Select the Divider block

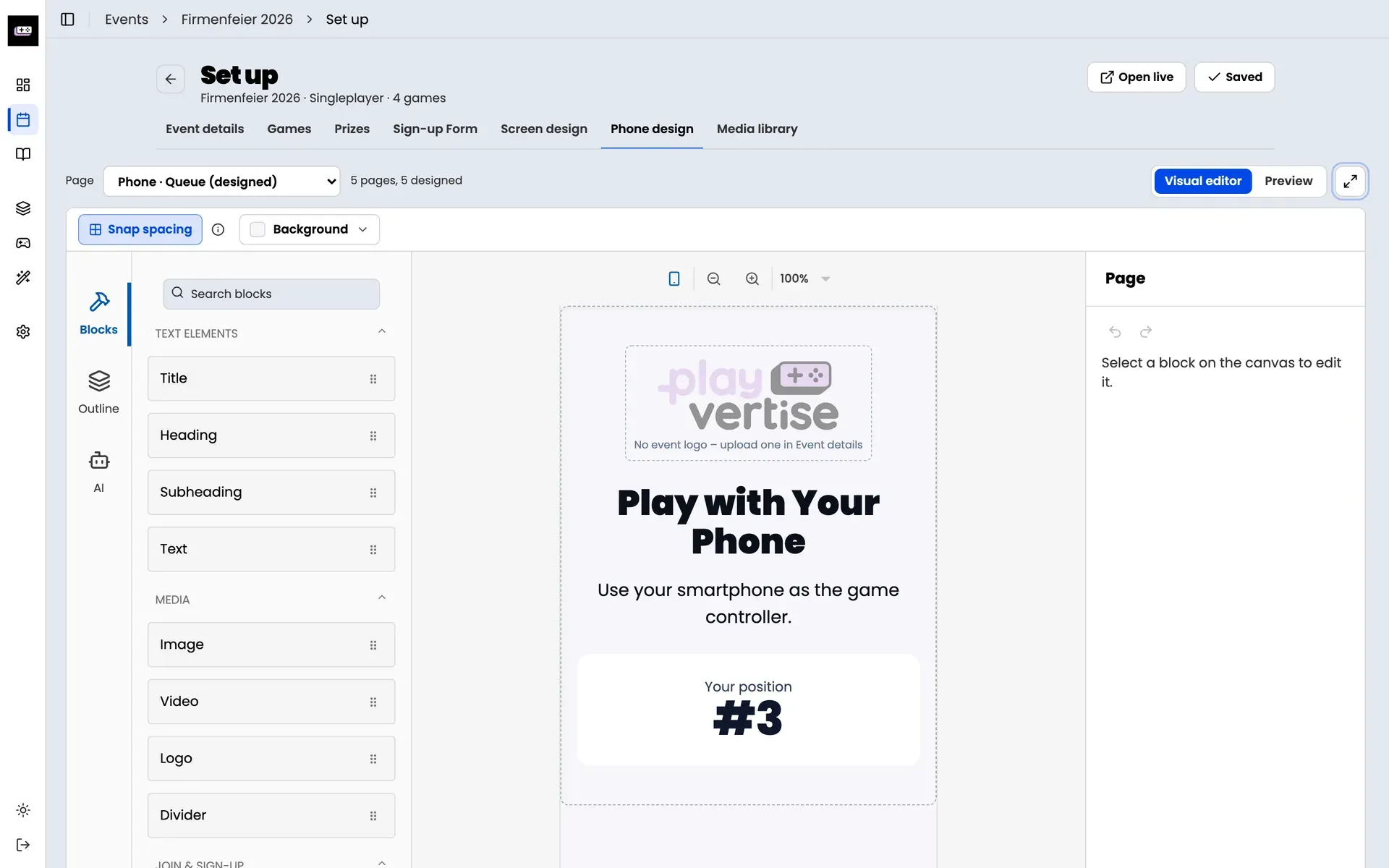[x=271, y=815]
